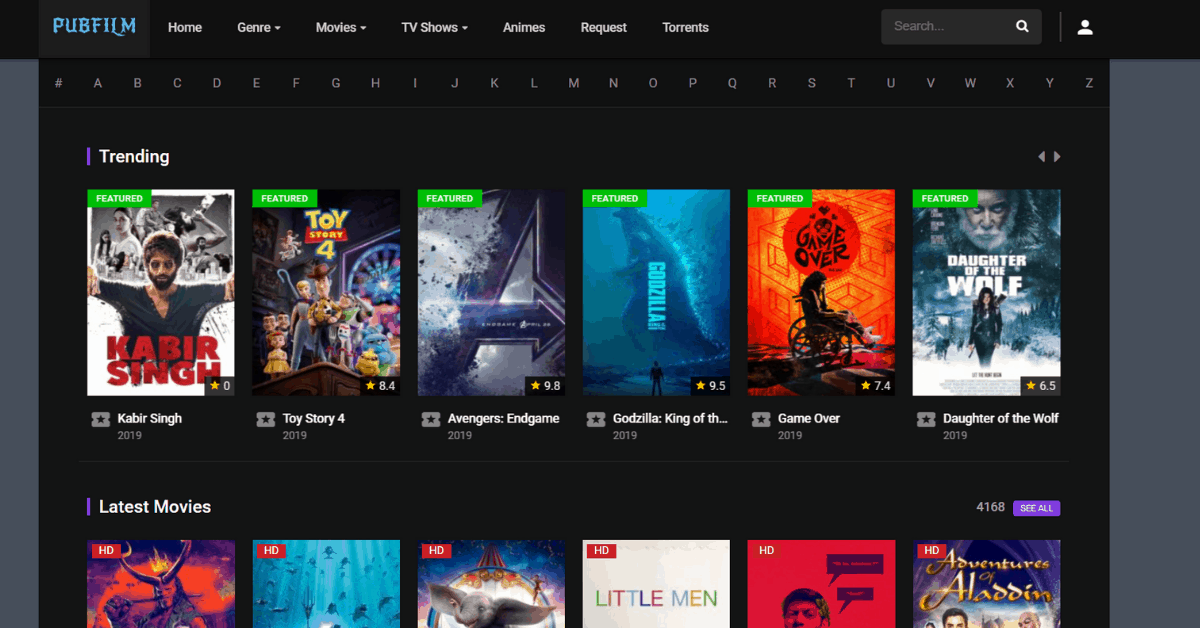Screen dimensions: 1200x628
Task: Click the 9.8 star rating on Avengers poster
Action: pos(545,386)
